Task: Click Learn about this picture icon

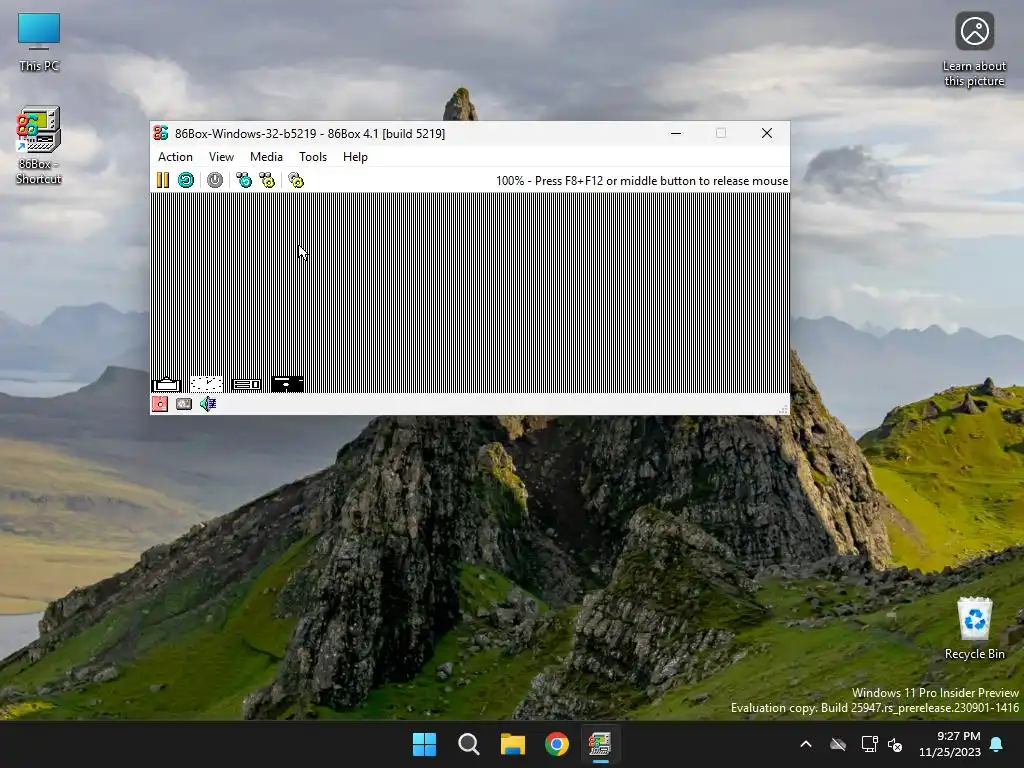Action: tap(974, 50)
